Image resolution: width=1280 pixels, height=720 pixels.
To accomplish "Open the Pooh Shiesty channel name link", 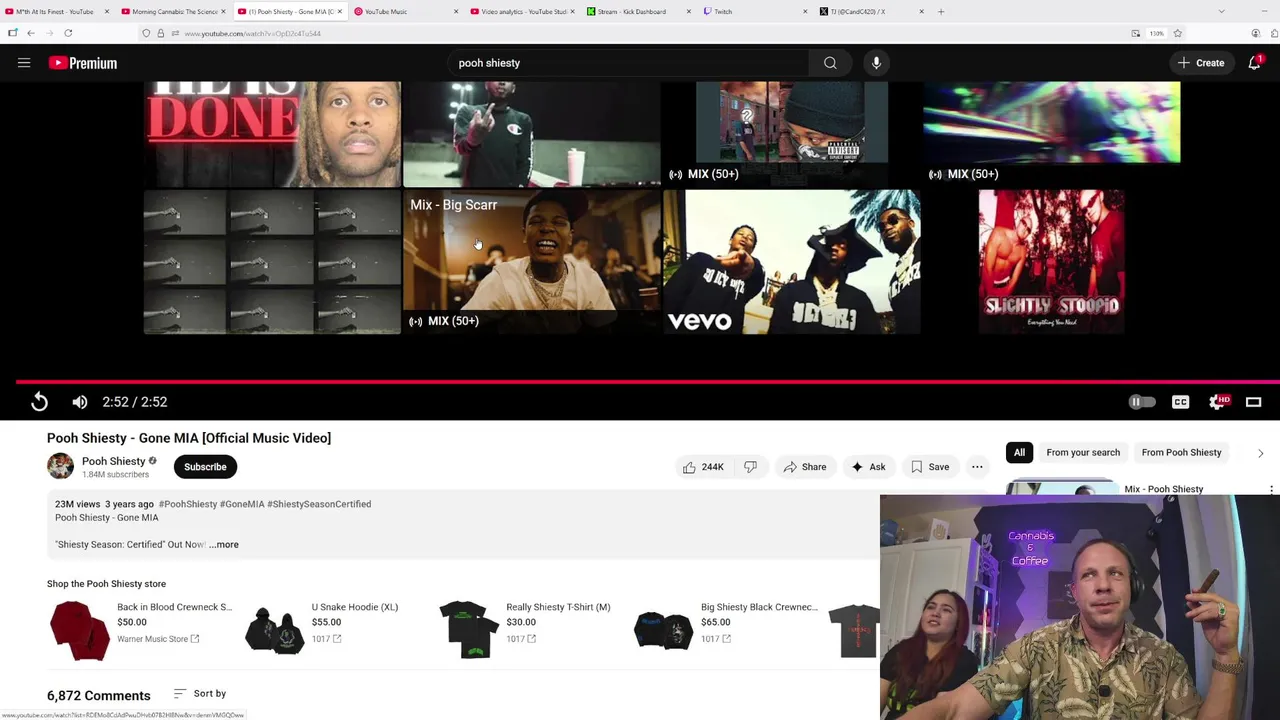I will (113, 461).
